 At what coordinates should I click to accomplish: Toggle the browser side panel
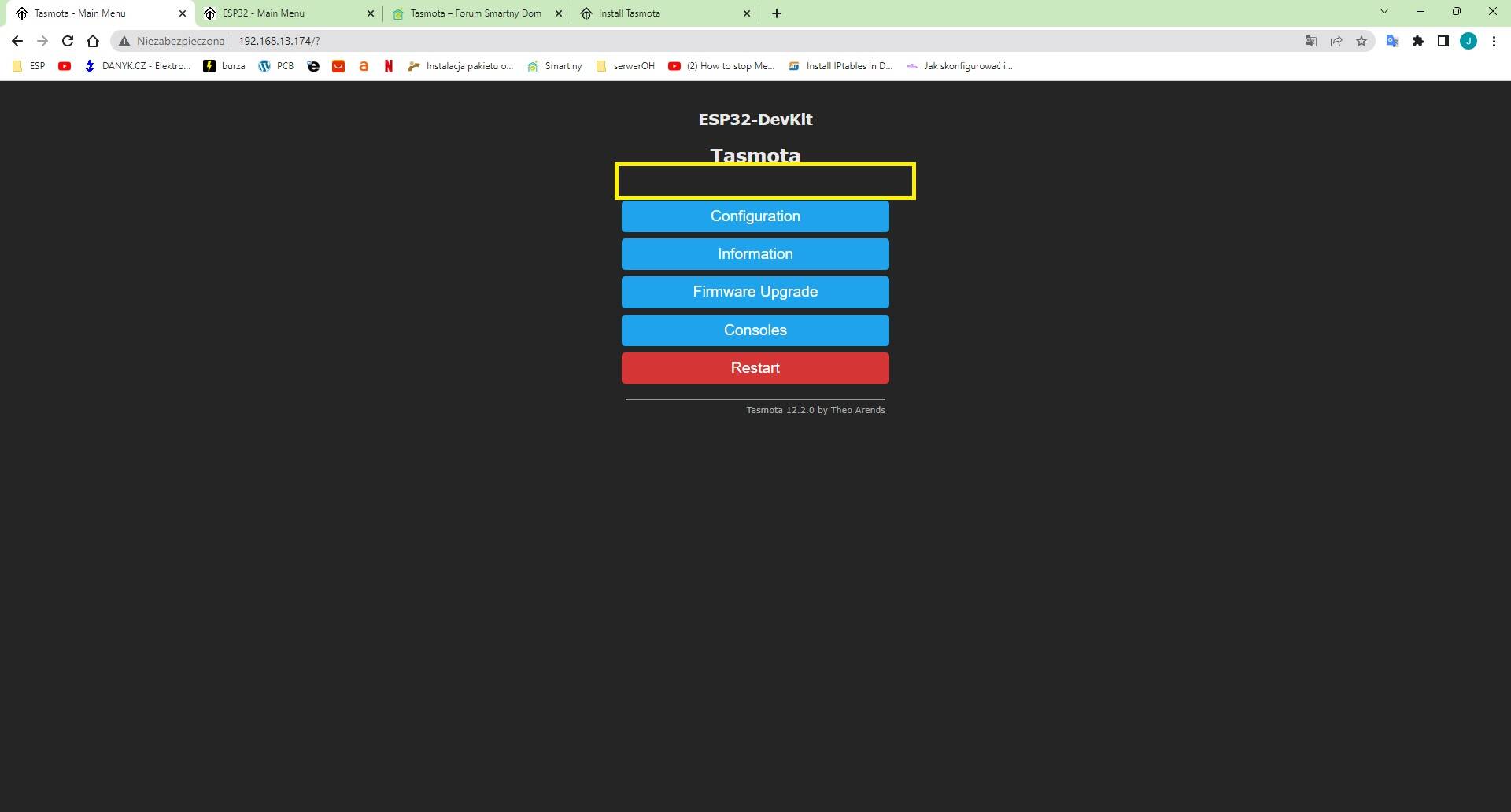(x=1443, y=41)
